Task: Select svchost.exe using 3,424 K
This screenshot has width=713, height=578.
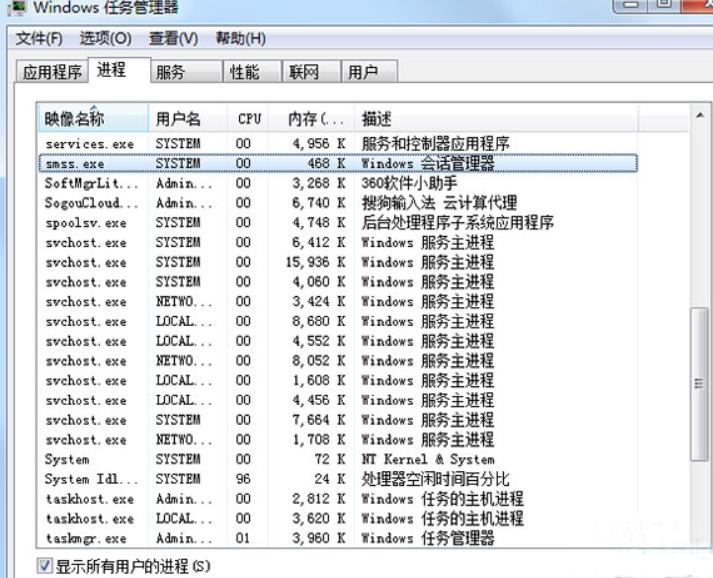Action: point(338,302)
